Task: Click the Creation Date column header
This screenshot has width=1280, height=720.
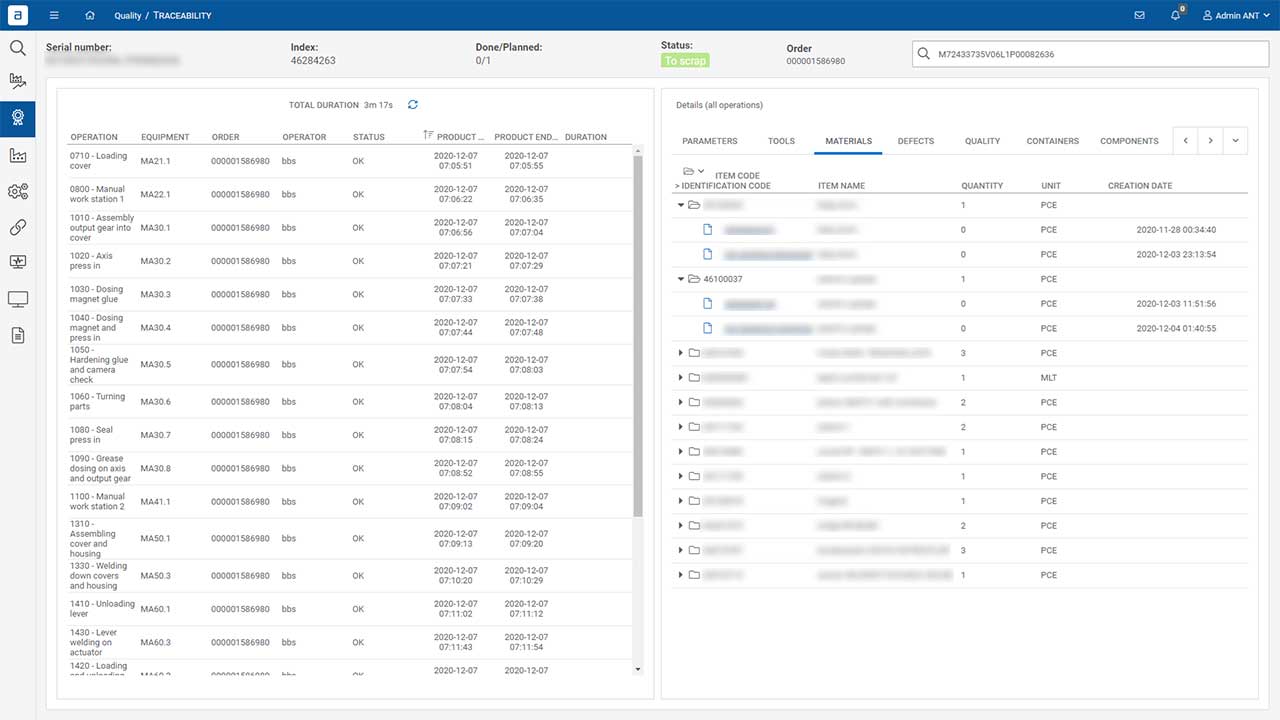Action: (1140, 186)
